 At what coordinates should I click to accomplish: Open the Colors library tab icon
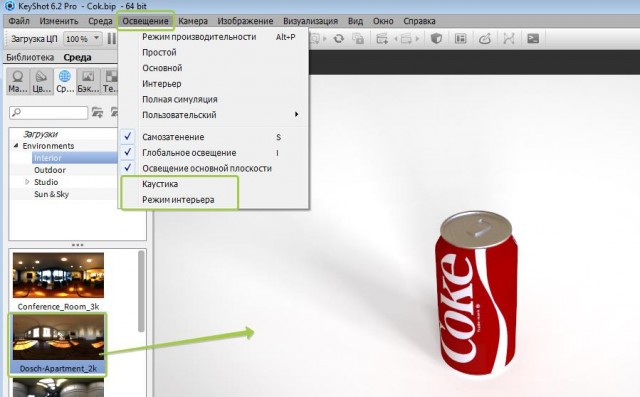pyautogui.click(x=41, y=81)
